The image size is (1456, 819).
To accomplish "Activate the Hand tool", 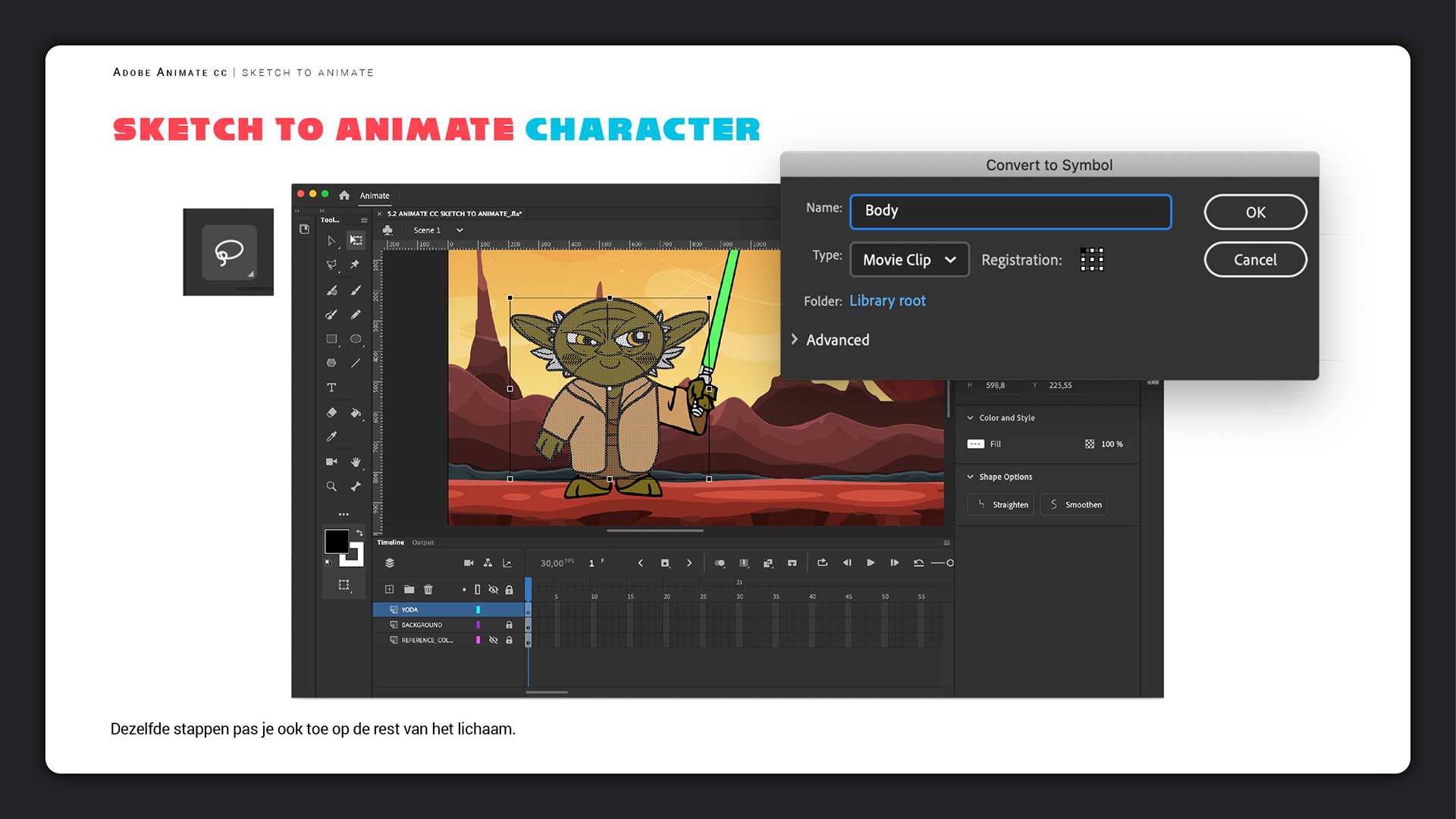I will pyautogui.click(x=356, y=462).
